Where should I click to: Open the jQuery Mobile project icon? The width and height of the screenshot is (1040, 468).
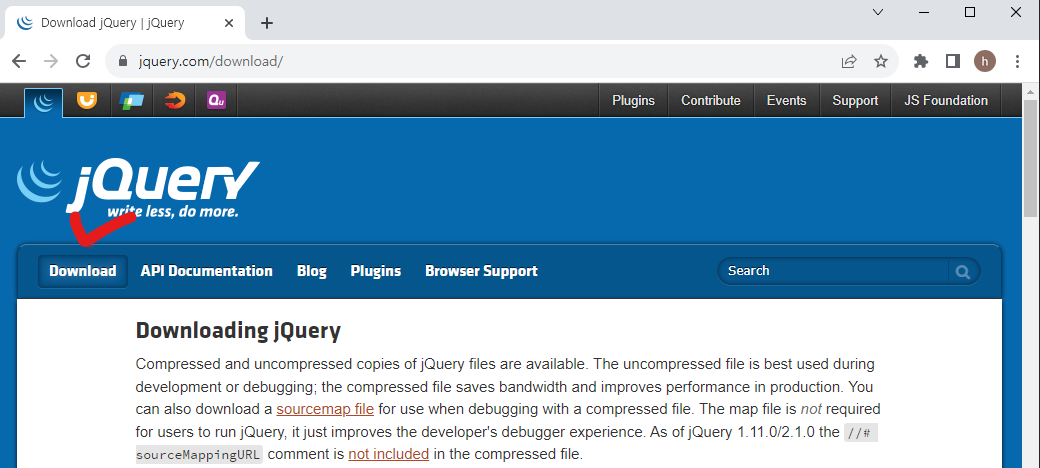tap(131, 101)
